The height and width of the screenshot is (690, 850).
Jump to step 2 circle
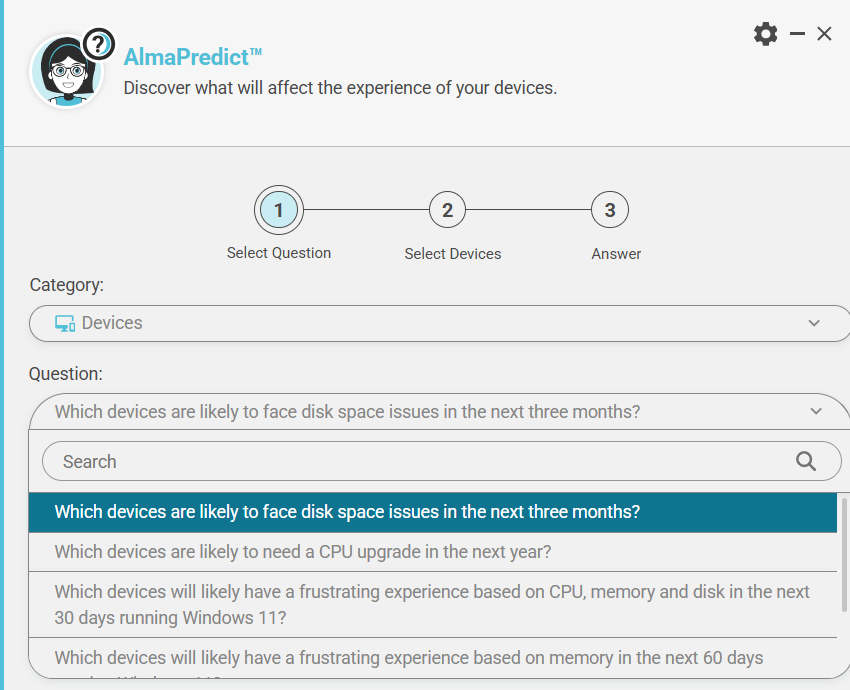tap(447, 210)
